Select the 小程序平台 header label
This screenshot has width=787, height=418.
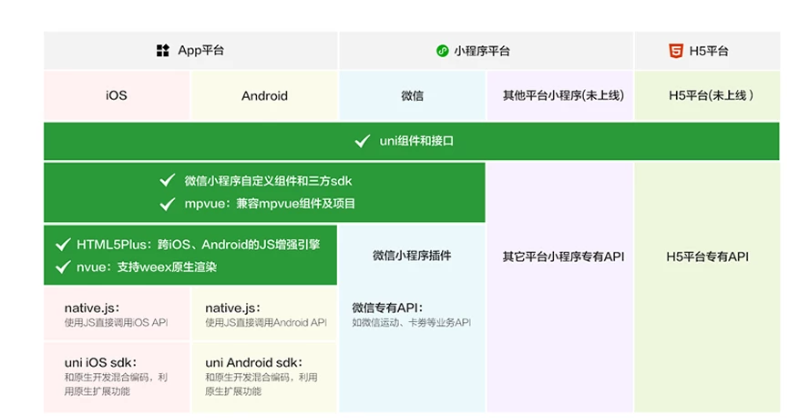pos(482,51)
